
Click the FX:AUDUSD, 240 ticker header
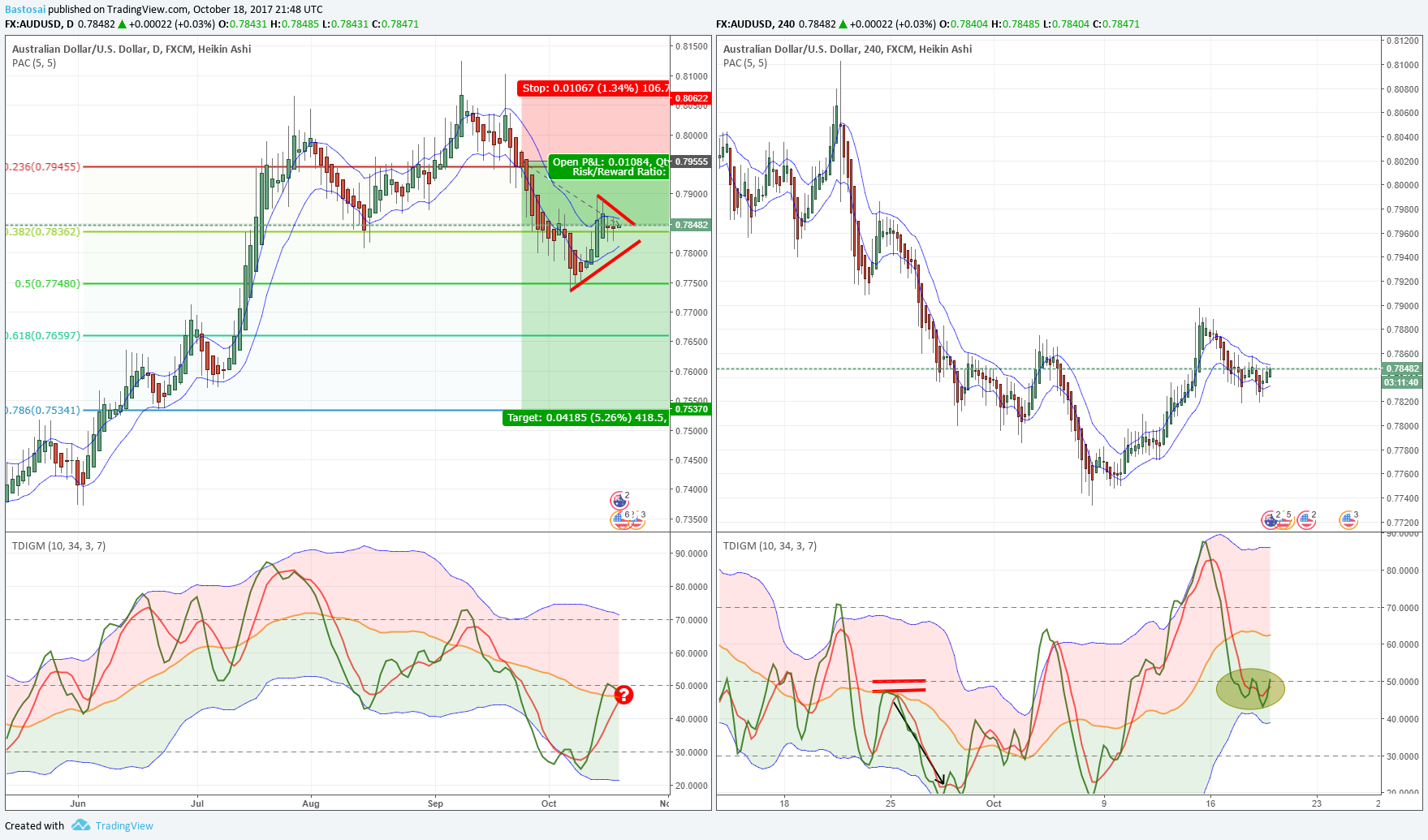pyautogui.click(x=755, y=24)
